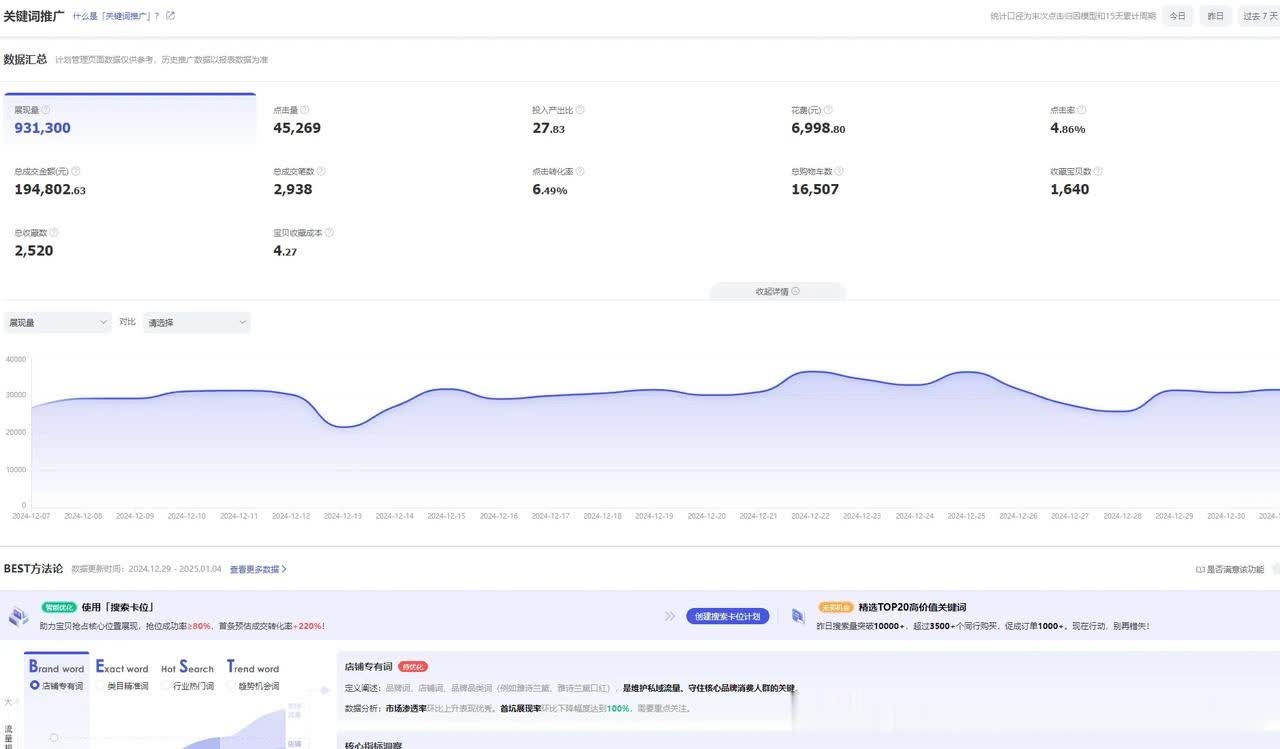Click the 待优化 red badge beside 店铺专有词
This screenshot has width=1280, height=749.
pos(413,666)
